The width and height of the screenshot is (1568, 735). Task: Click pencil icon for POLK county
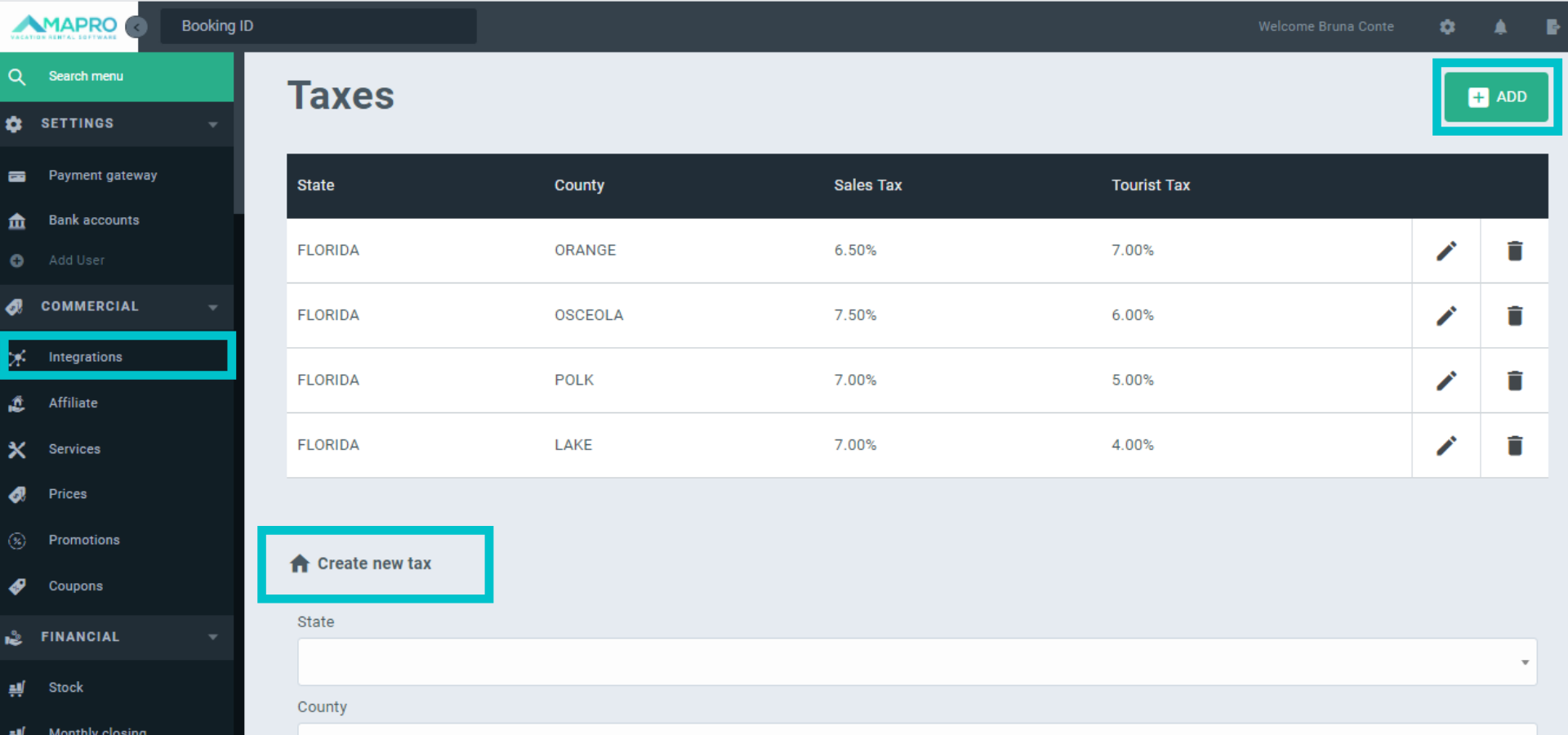point(1445,381)
